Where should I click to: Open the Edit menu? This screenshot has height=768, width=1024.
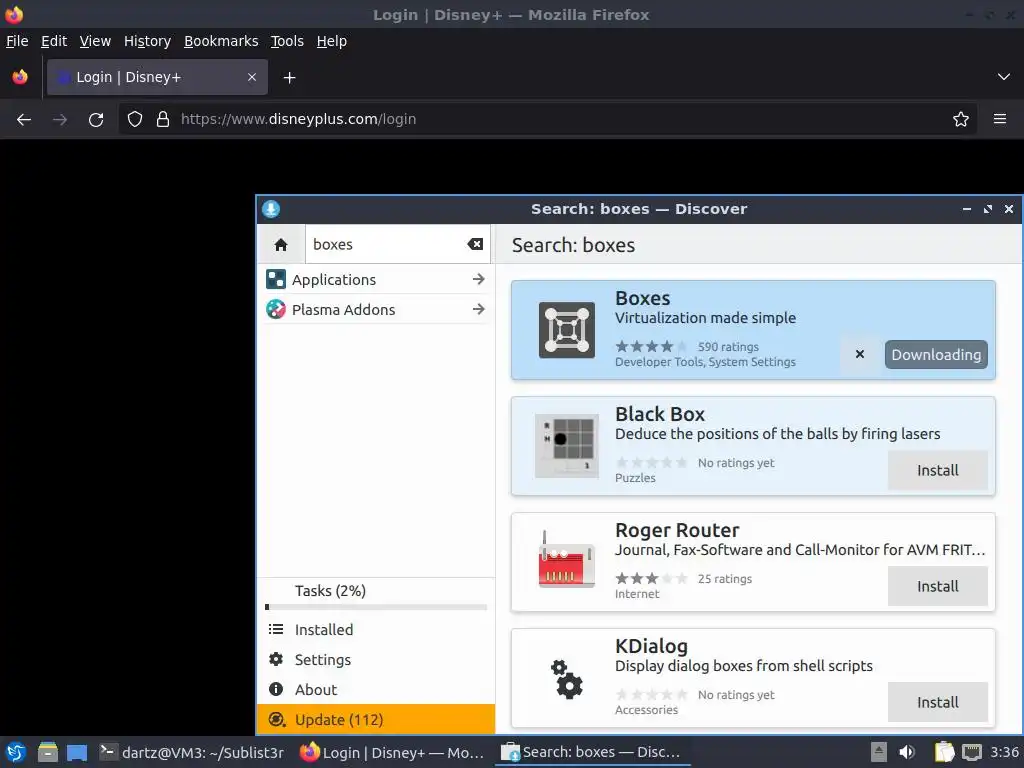pyautogui.click(x=54, y=41)
